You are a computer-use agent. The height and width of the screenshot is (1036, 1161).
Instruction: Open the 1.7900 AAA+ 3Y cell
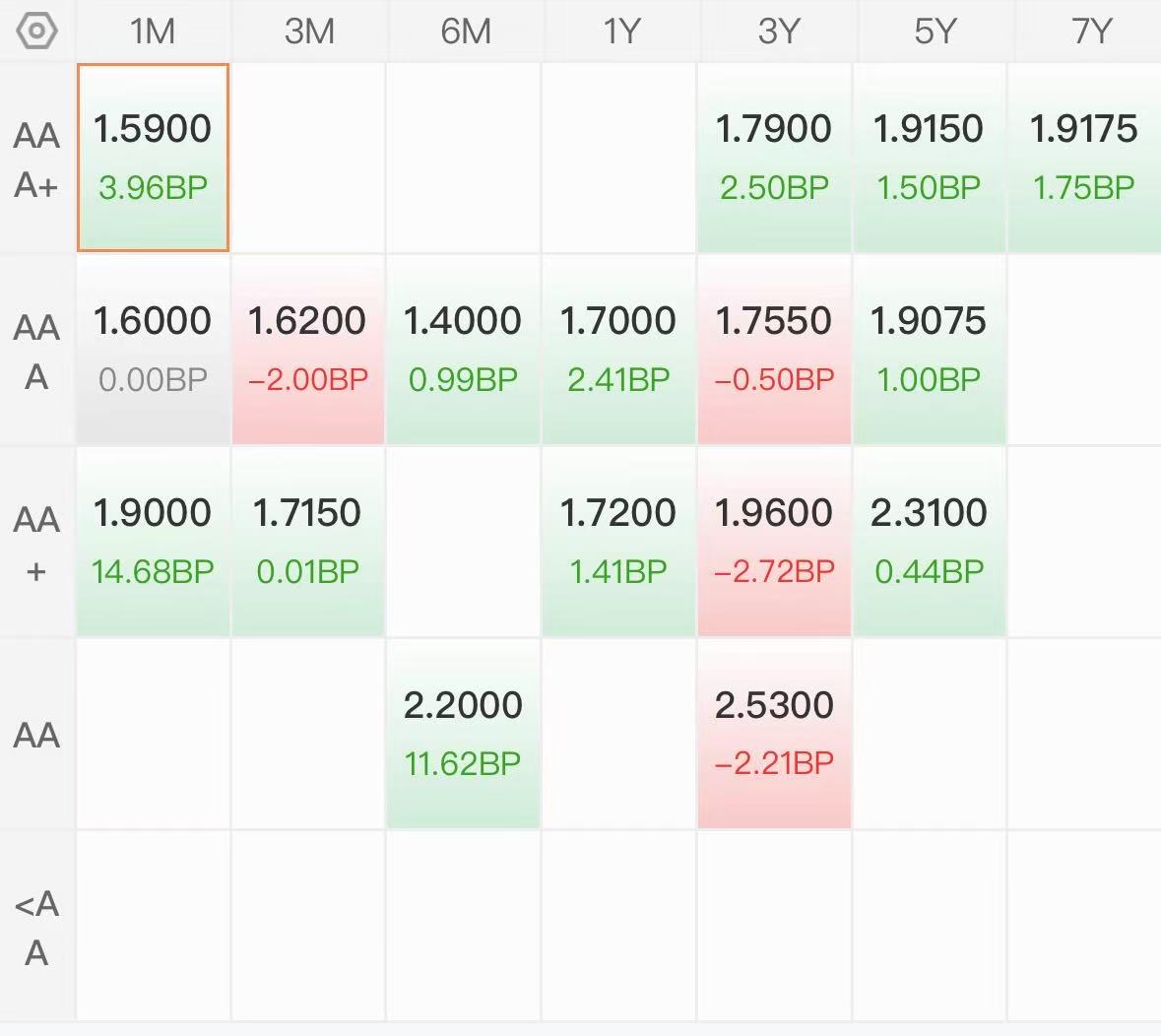click(775, 158)
